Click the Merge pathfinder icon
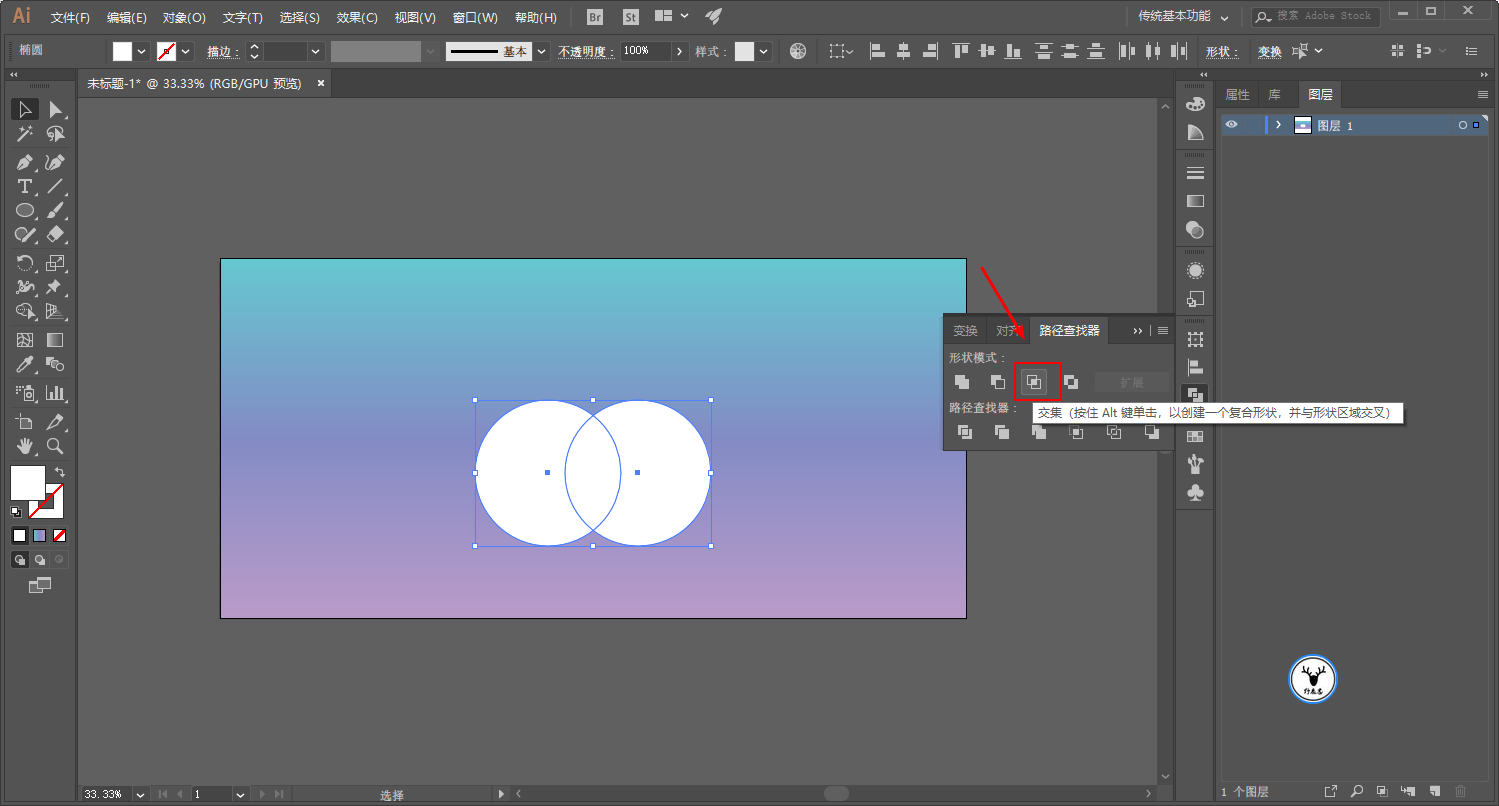 point(1039,432)
